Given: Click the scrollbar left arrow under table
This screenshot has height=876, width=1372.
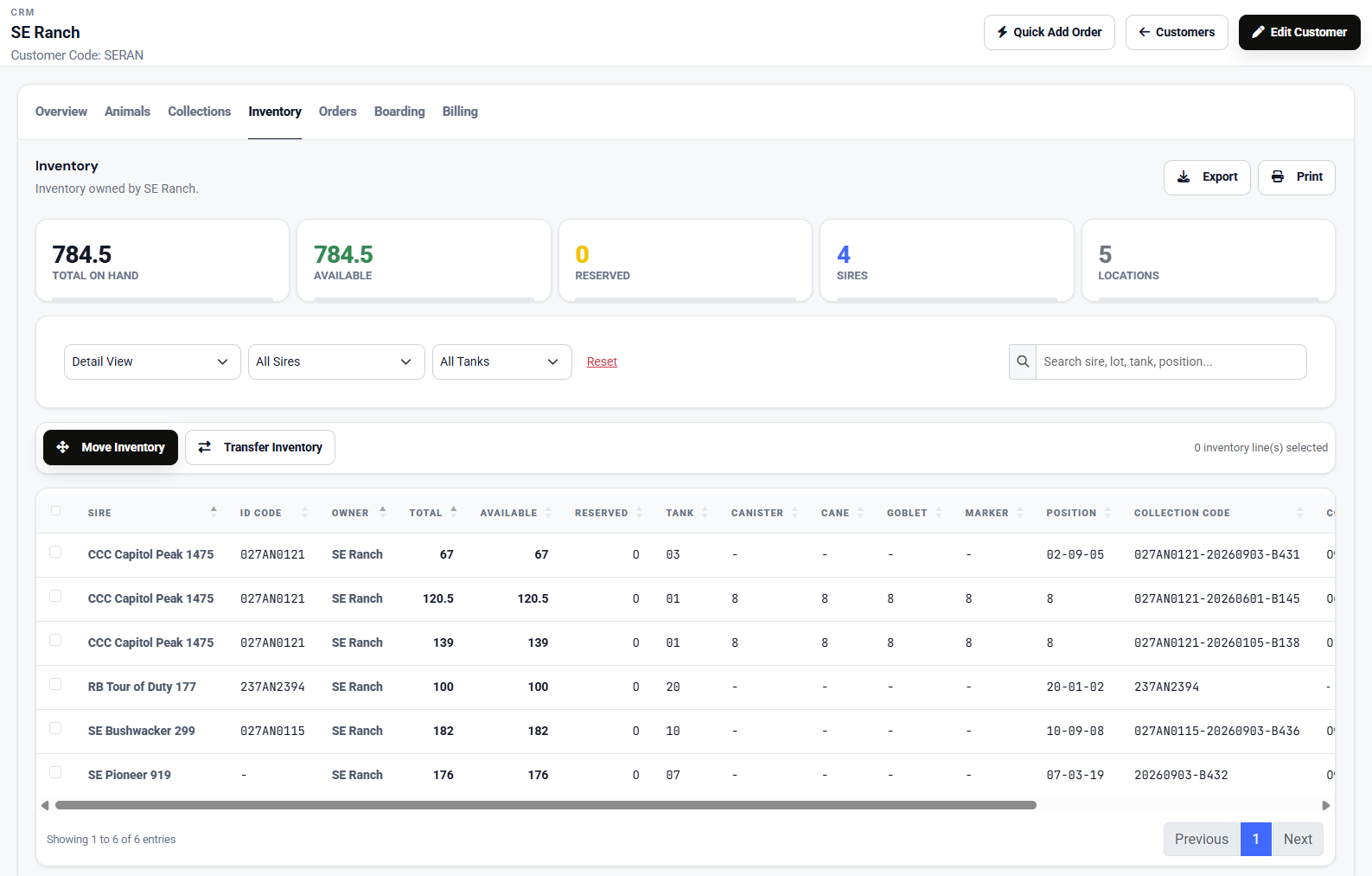Looking at the screenshot, I should [45, 805].
